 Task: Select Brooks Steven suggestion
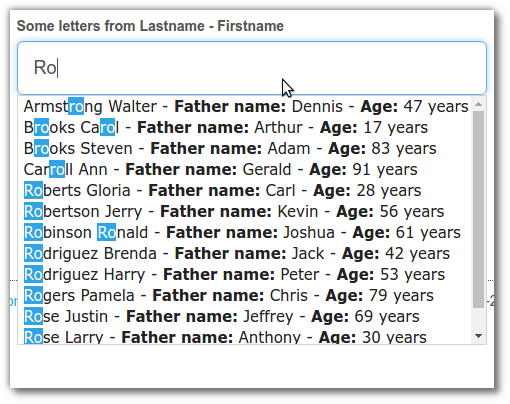pos(246,149)
